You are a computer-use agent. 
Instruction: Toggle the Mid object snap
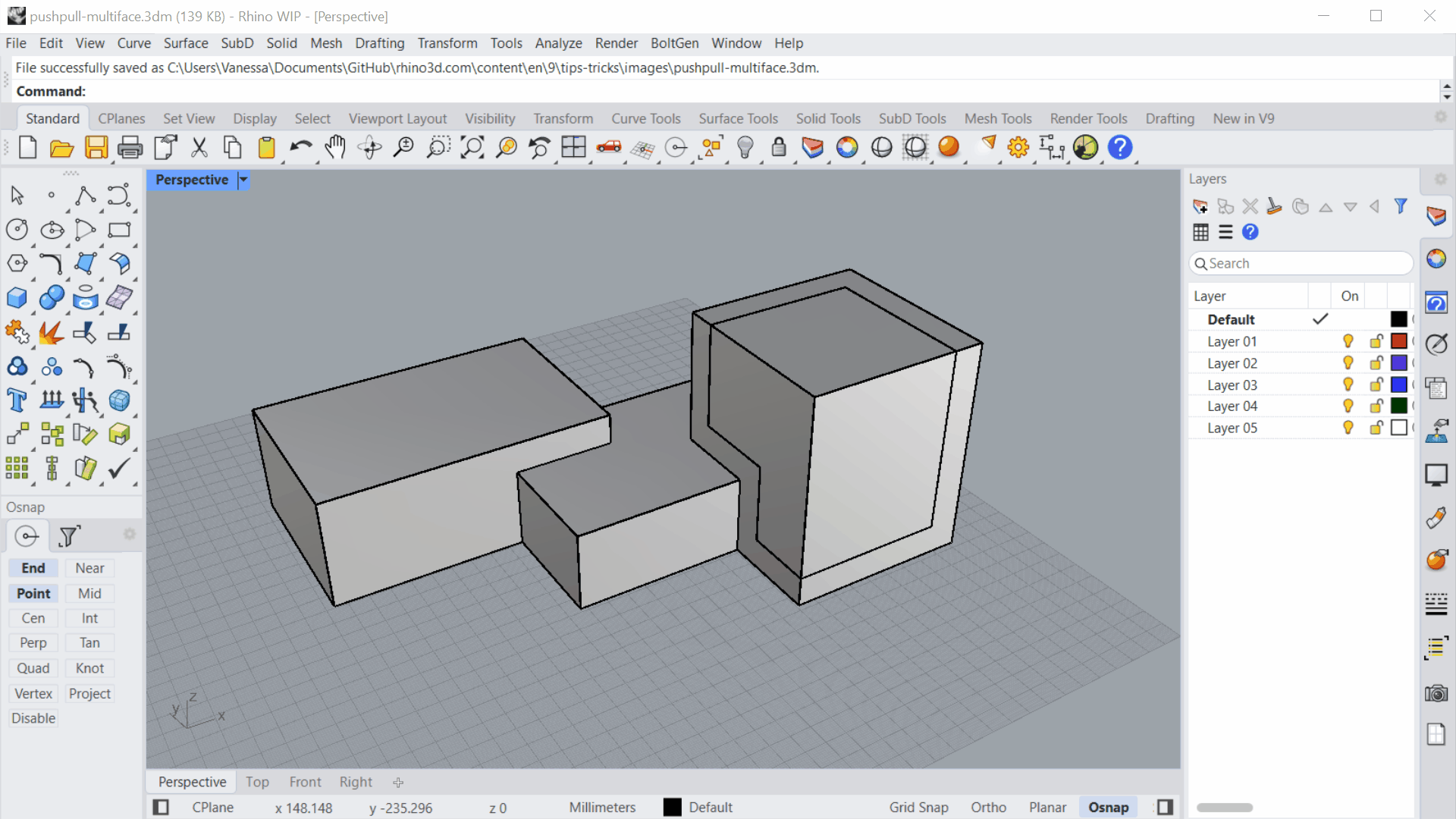89,593
